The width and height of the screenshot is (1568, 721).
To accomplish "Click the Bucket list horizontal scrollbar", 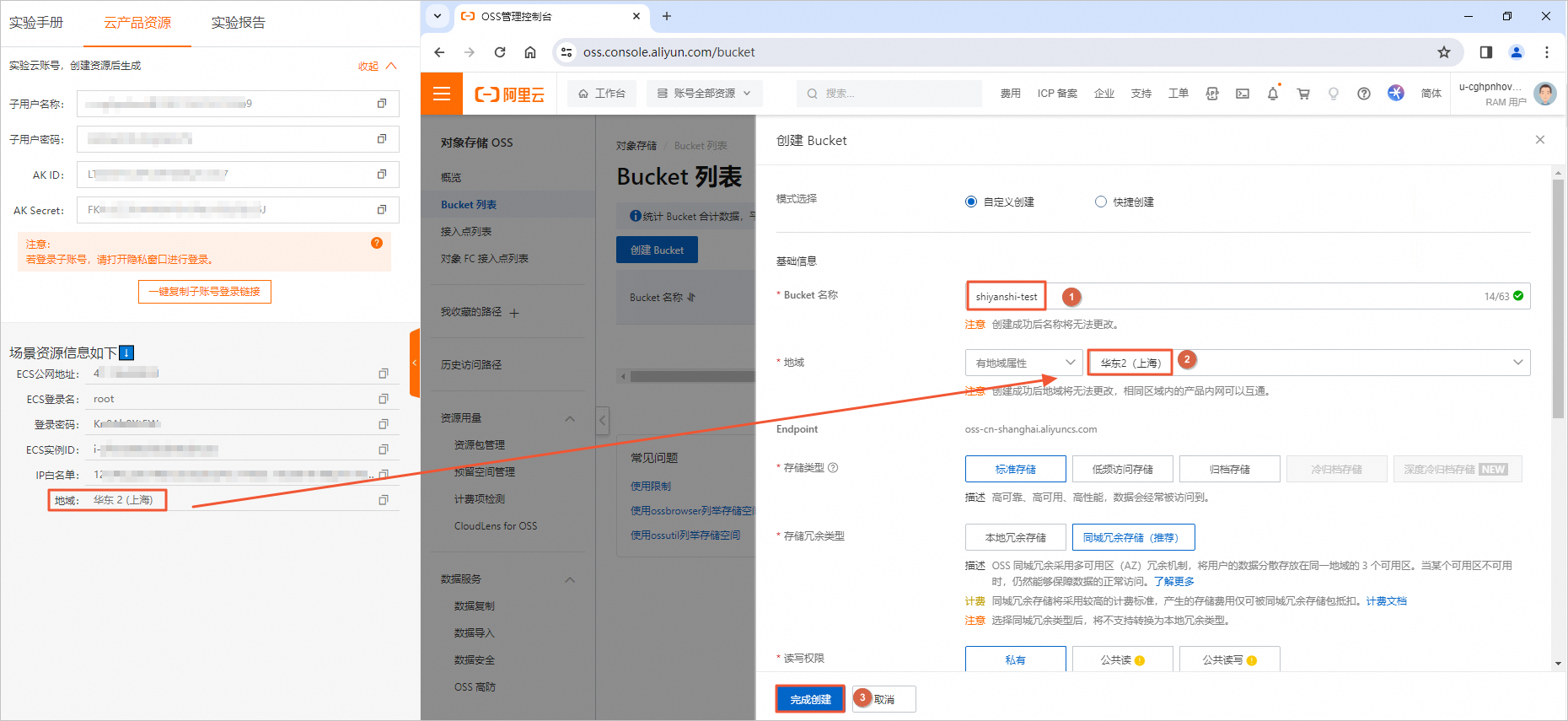I will click(x=692, y=376).
